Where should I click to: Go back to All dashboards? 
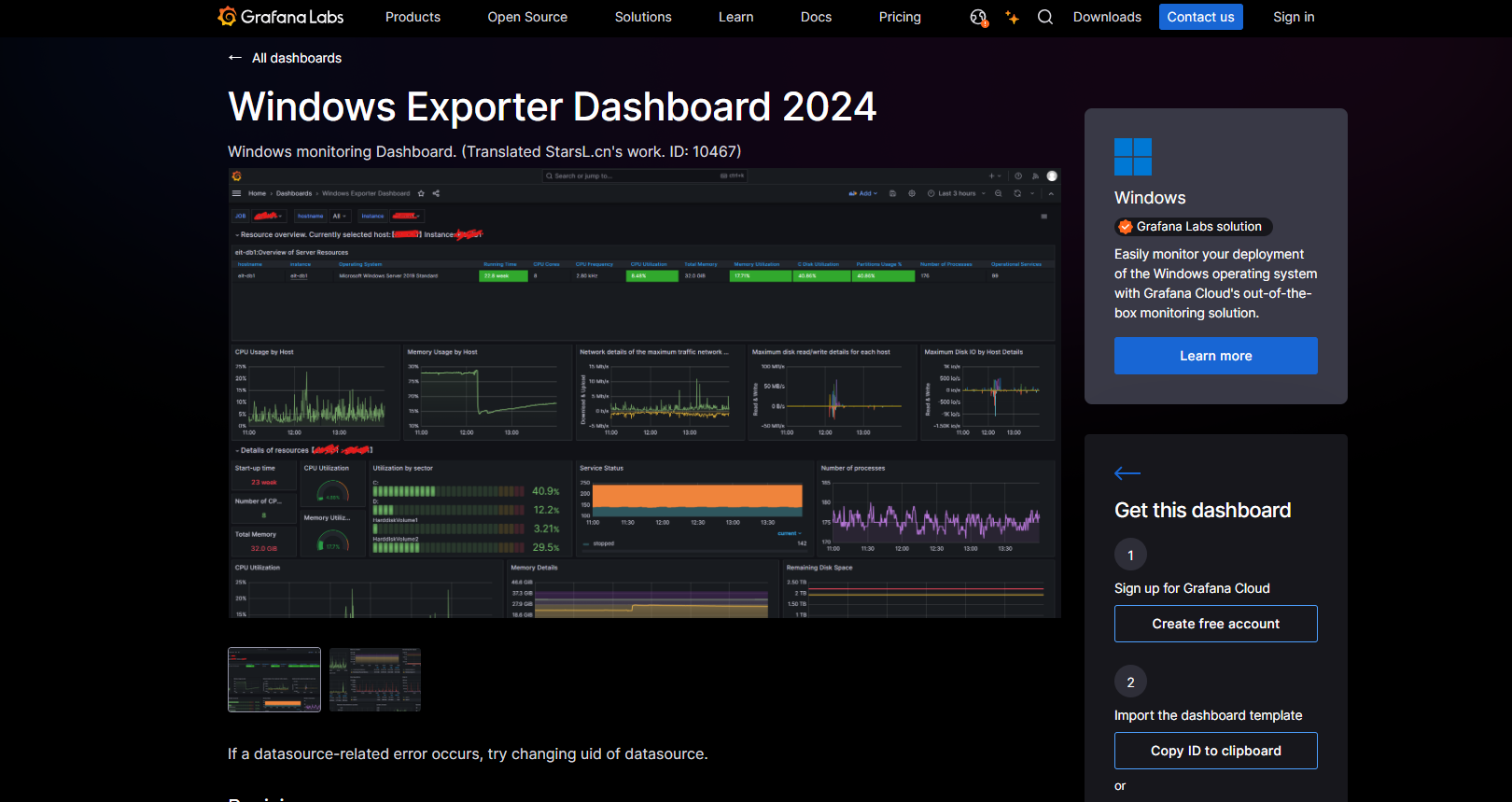click(x=297, y=58)
